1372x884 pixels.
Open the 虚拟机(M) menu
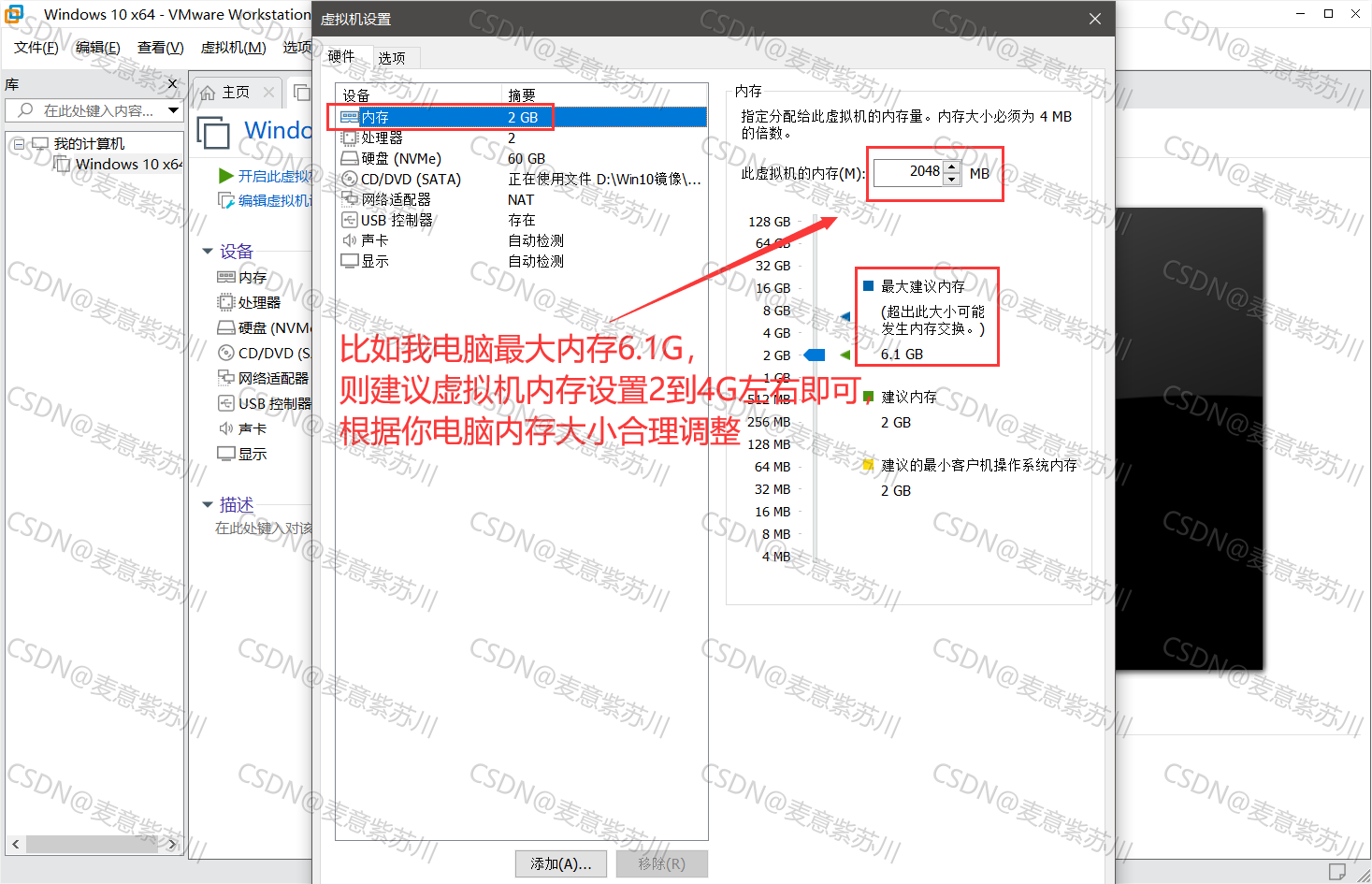point(234,48)
